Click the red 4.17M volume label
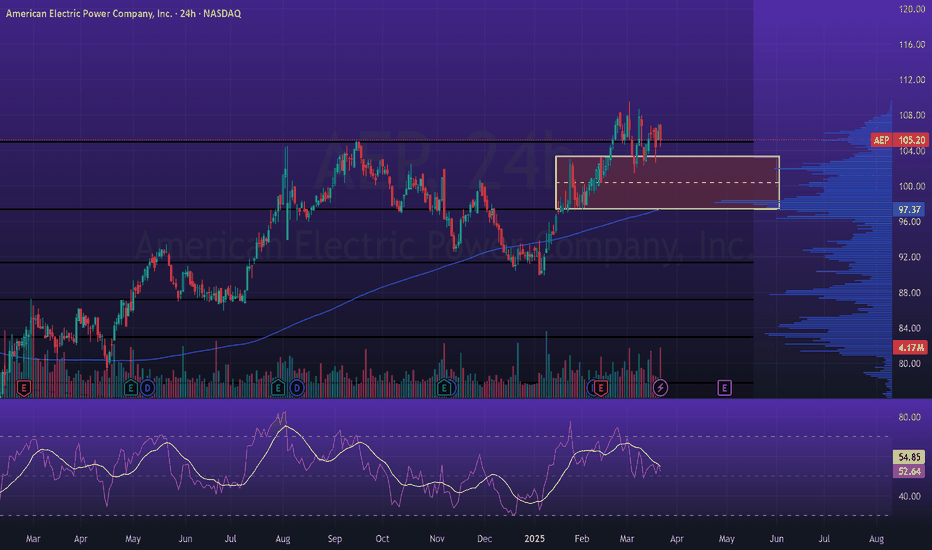This screenshot has height=550, width=932. (x=909, y=347)
